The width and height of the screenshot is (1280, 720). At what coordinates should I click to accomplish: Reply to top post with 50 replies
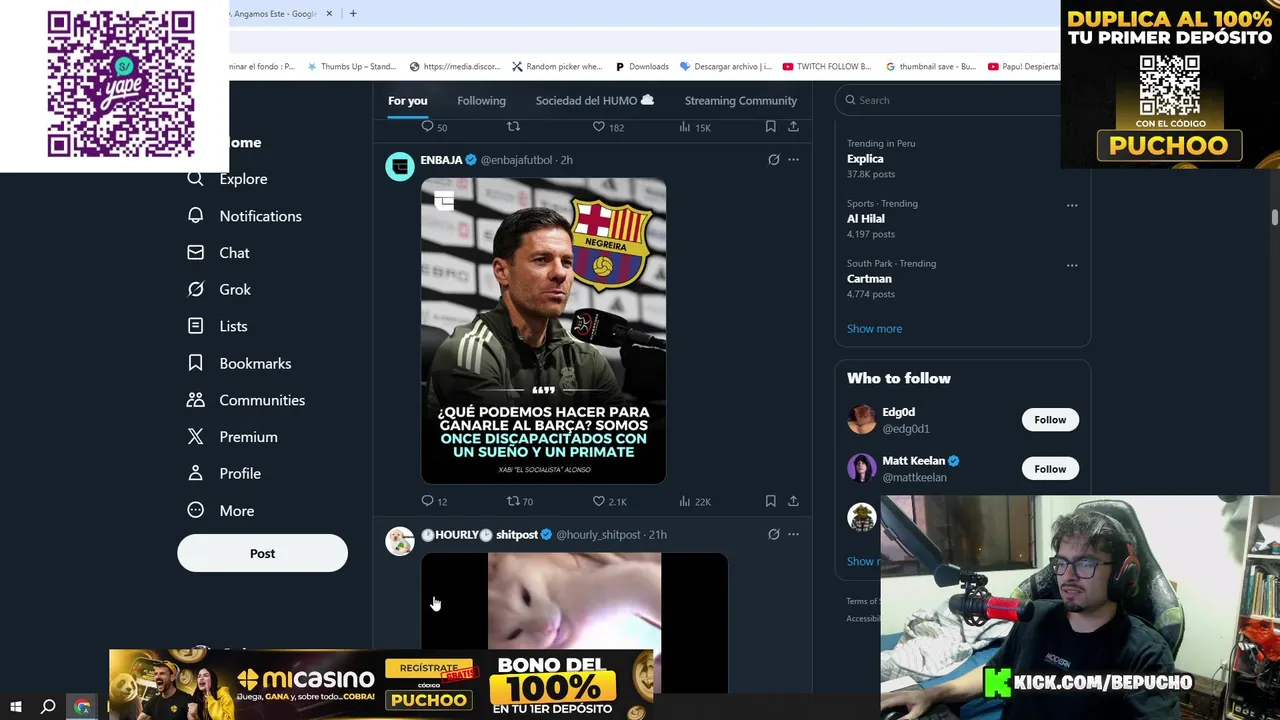pyautogui.click(x=434, y=127)
